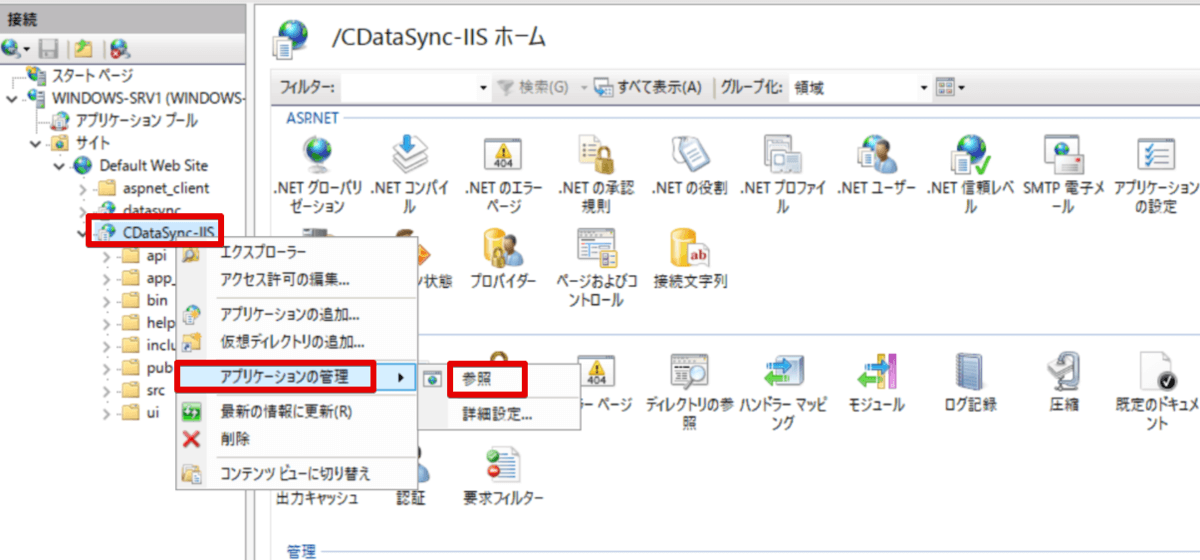Click the フィルター text input field

point(409,88)
